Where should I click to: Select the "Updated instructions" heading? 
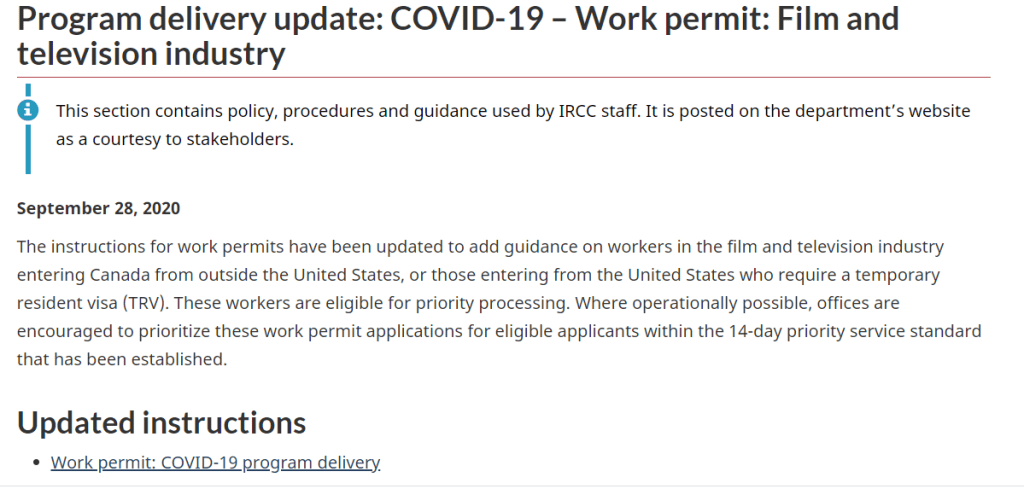point(161,422)
